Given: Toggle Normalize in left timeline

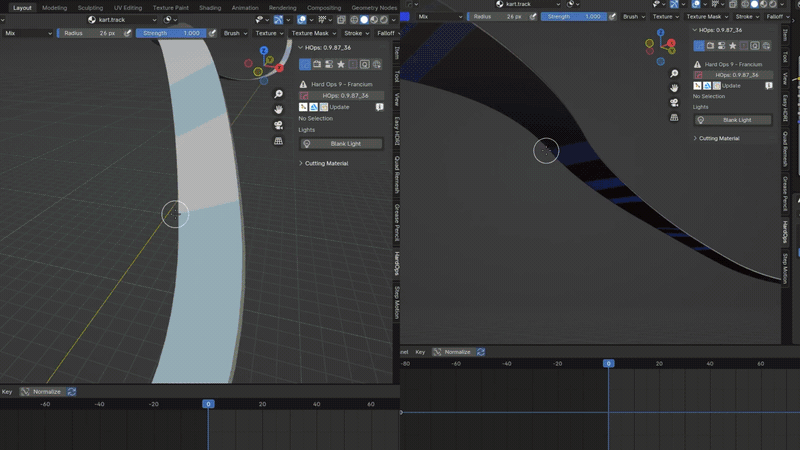Looking at the screenshot, I should click(x=43, y=392).
